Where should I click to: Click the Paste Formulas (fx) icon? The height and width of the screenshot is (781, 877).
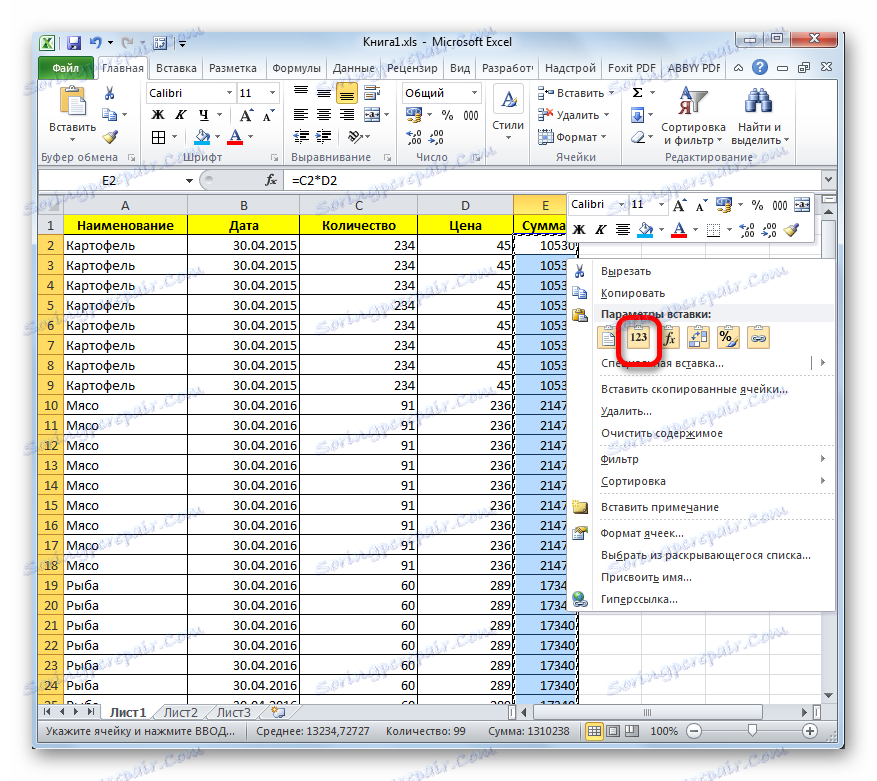click(x=669, y=337)
